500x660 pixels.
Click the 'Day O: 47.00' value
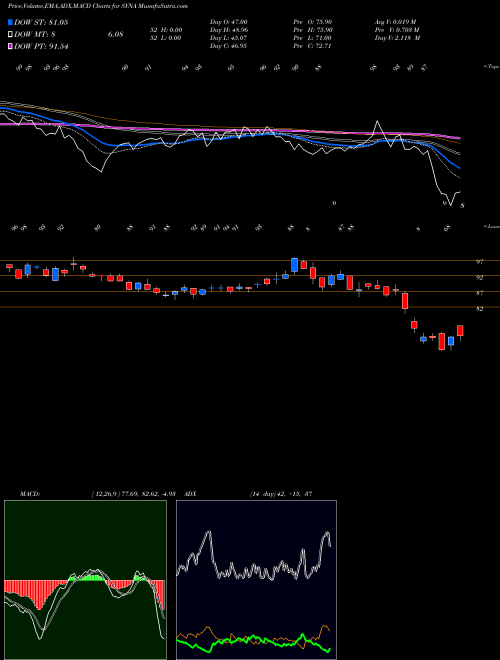pos(229,22)
